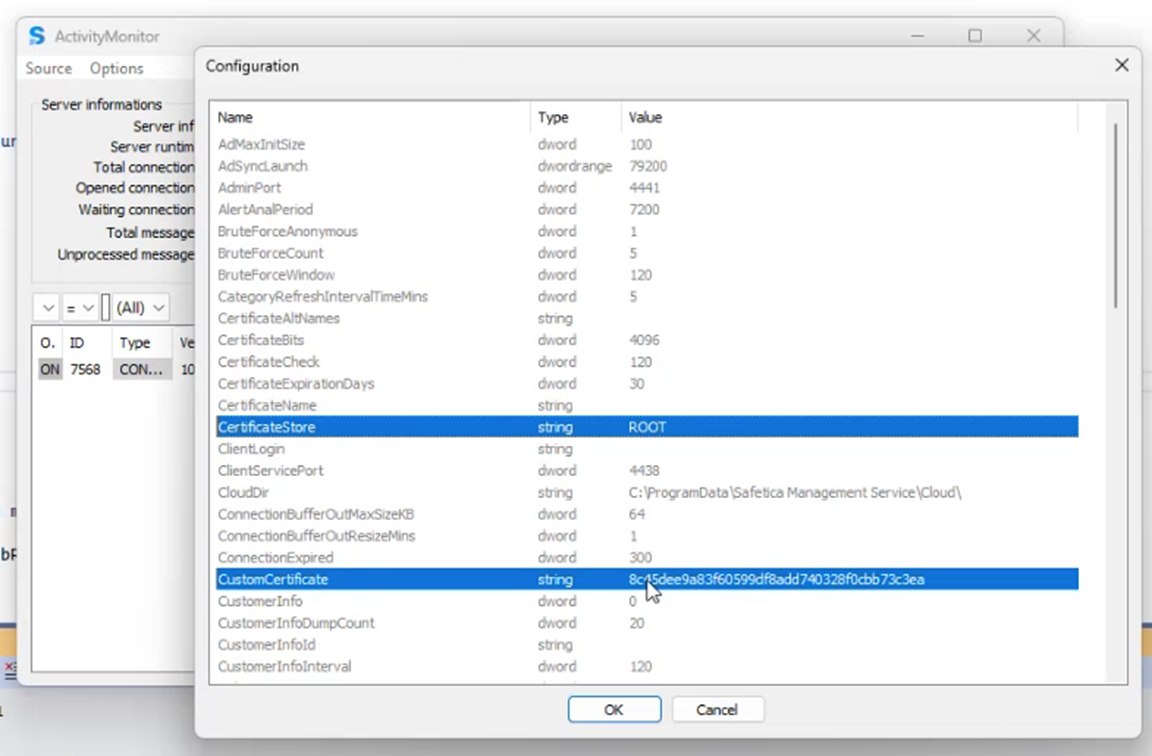Click the Safetica S icon in the title bar
Viewport: 1152px width, 756px height.
pyautogui.click(x=37, y=35)
